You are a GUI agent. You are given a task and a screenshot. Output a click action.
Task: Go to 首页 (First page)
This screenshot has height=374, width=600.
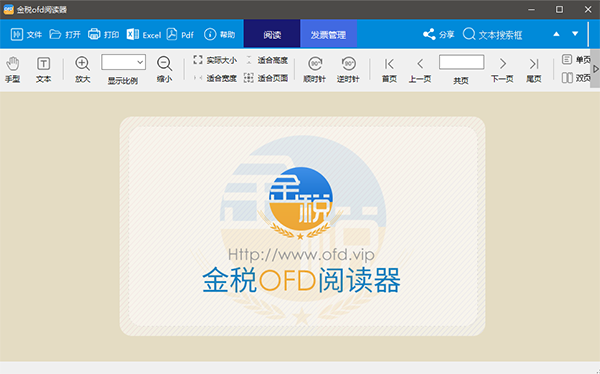click(x=389, y=70)
